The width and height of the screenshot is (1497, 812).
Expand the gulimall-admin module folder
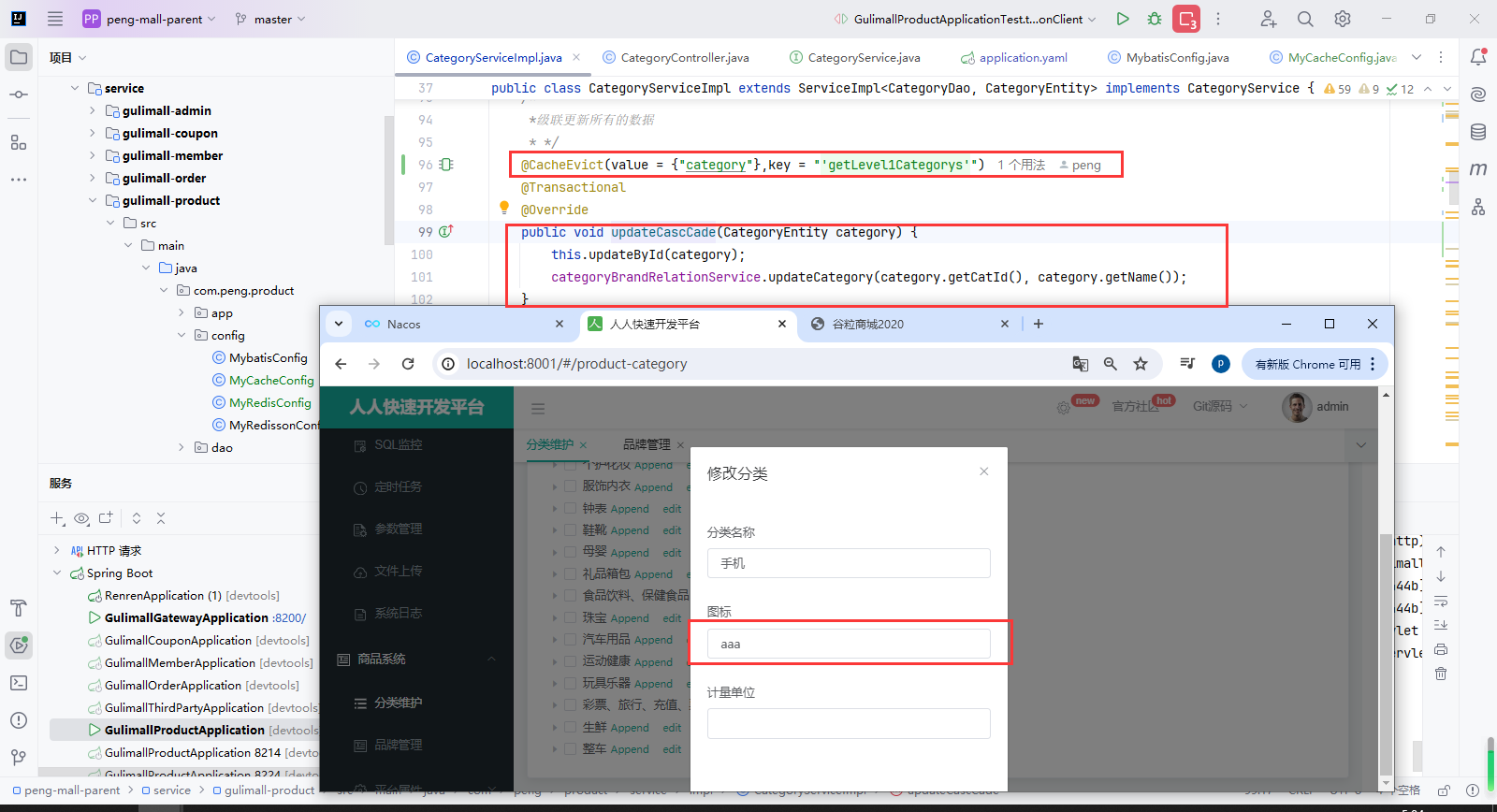coord(92,110)
